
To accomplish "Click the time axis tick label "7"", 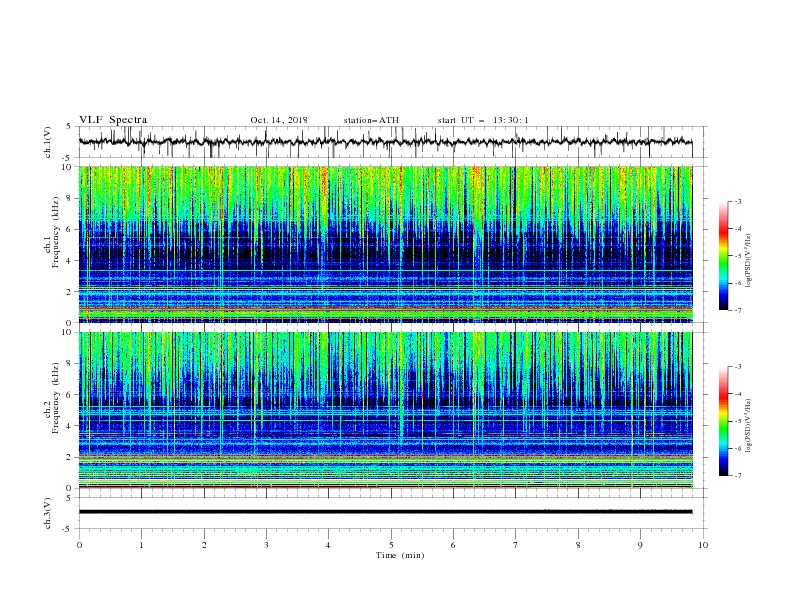I will click(516, 545).
